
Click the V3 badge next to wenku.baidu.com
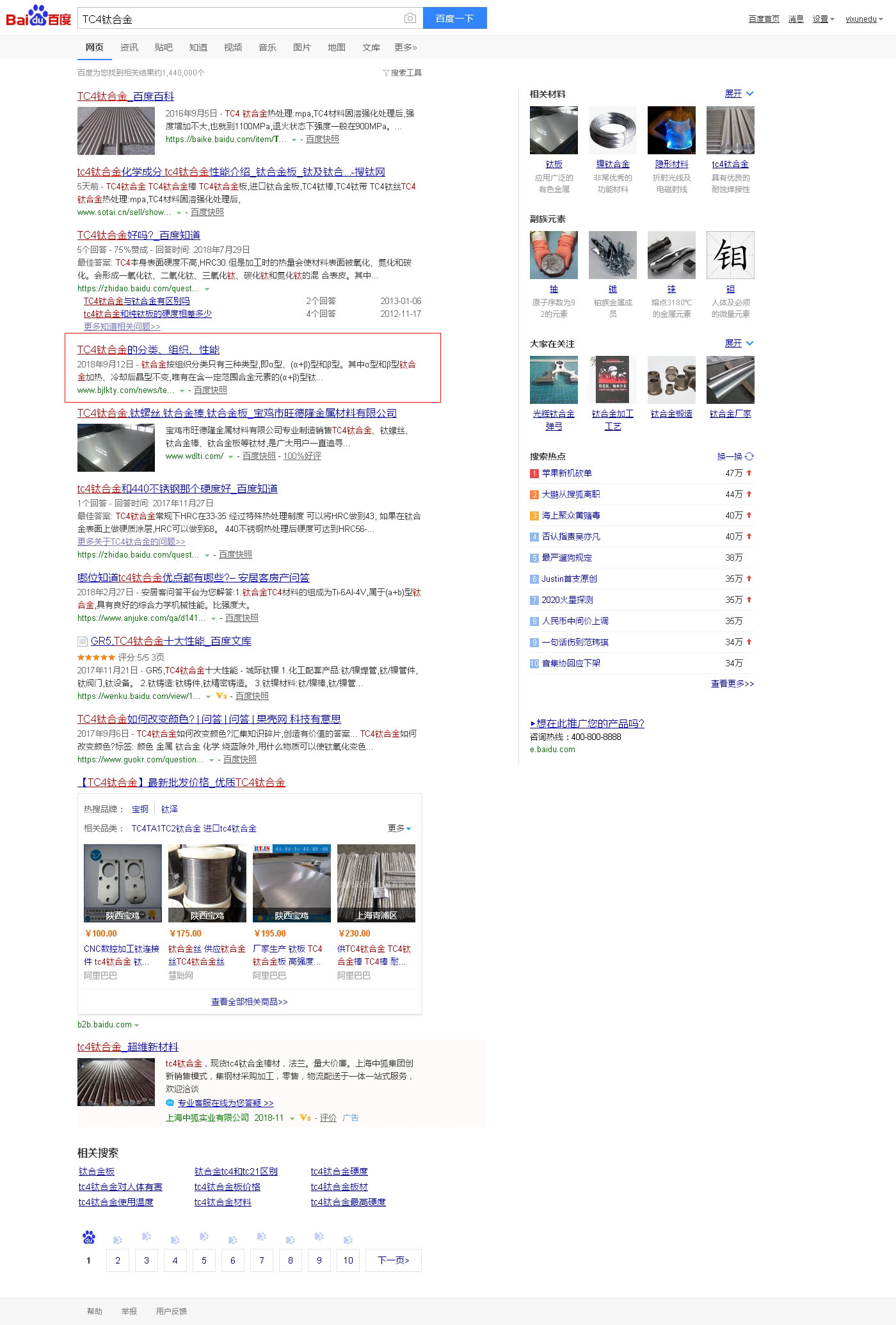[x=221, y=696]
